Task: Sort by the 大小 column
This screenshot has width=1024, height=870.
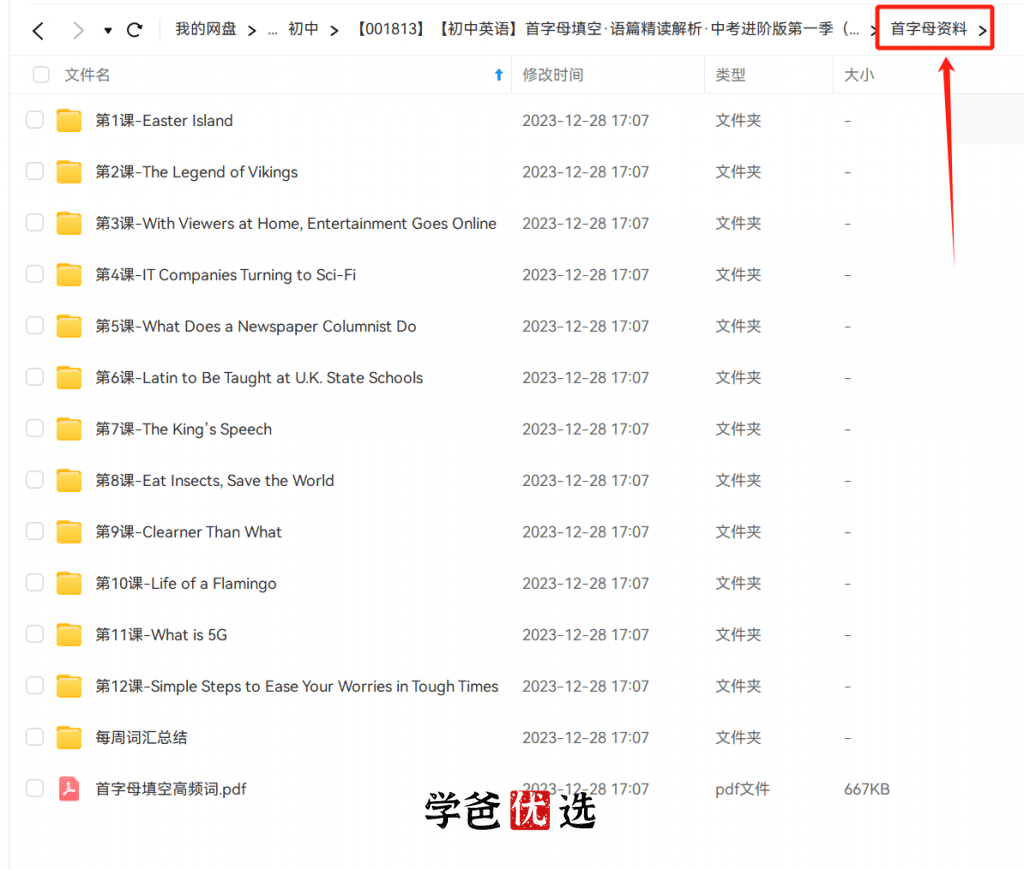Action: click(859, 75)
